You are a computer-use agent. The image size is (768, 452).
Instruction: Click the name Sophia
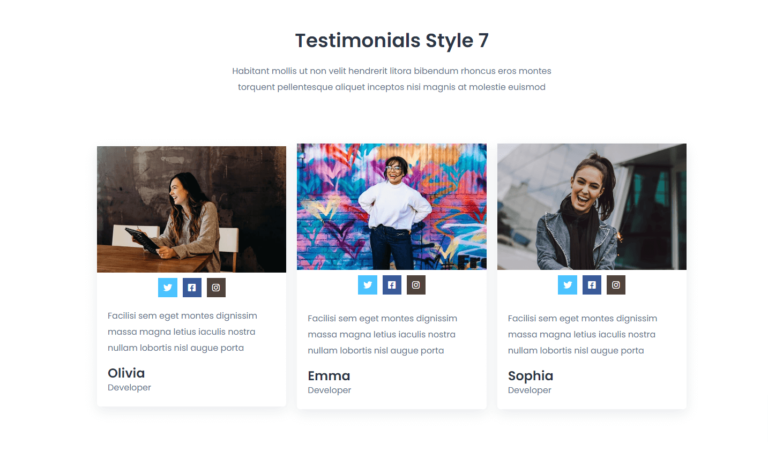point(530,376)
